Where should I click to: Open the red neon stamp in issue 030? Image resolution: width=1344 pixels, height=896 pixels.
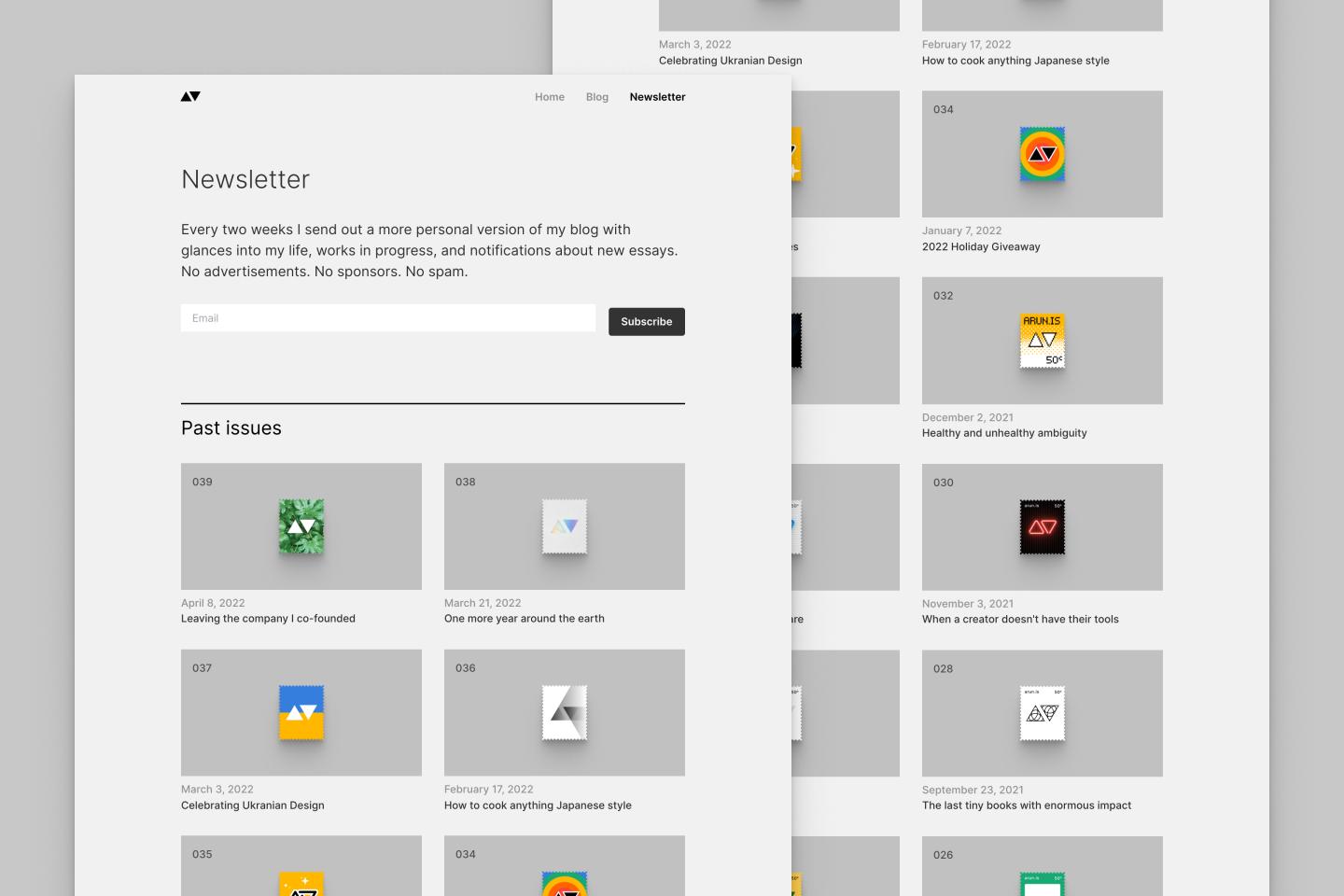tap(1042, 527)
